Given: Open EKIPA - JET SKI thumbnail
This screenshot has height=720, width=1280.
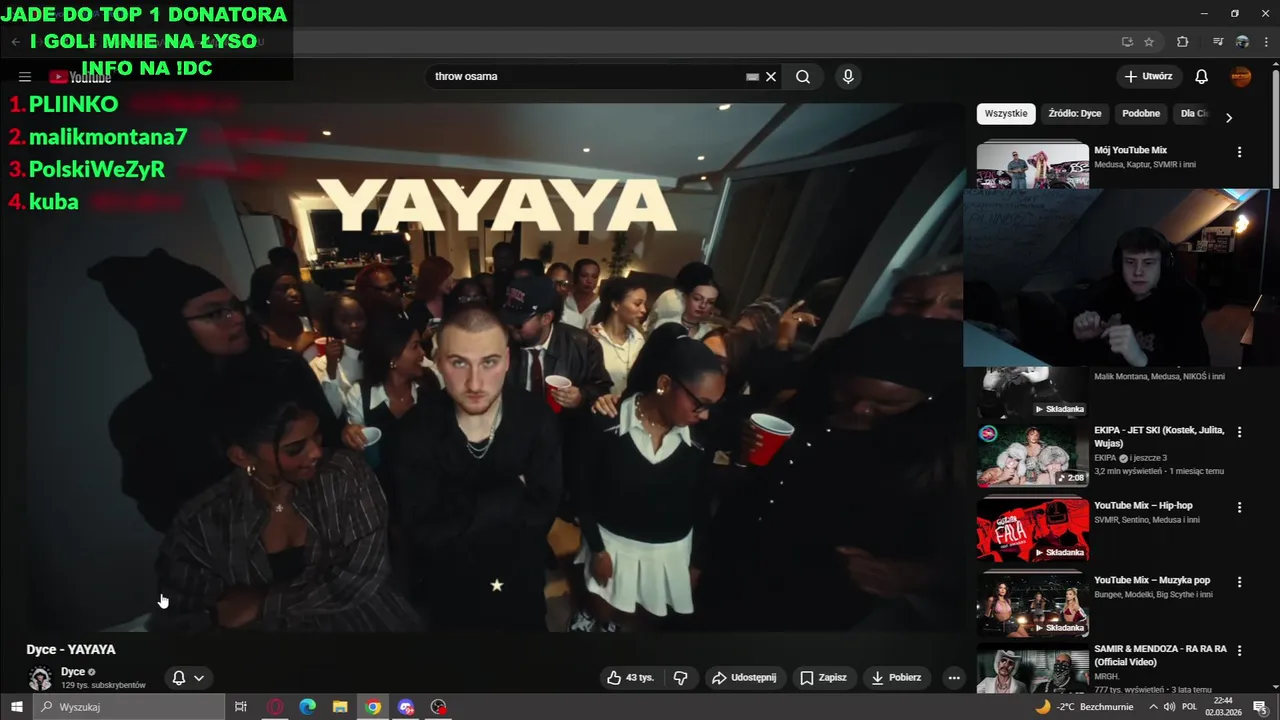Looking at the screenshot, I should tap(1033, 455).
